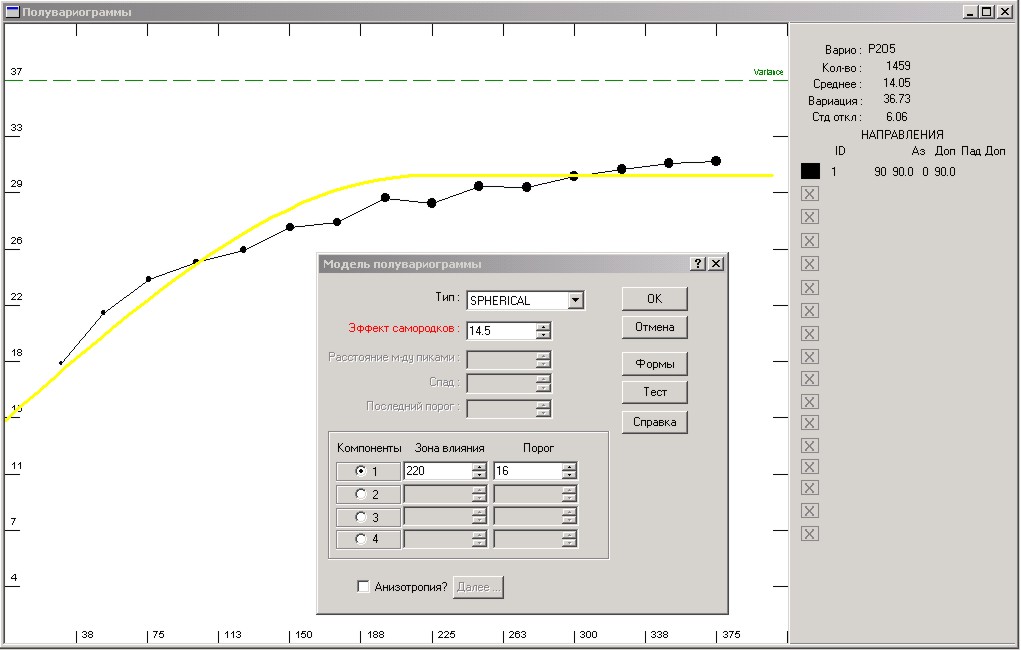
Task: Click the green "Variance" label on the chart
Action: pyautogui.click(x=768, y=72)
